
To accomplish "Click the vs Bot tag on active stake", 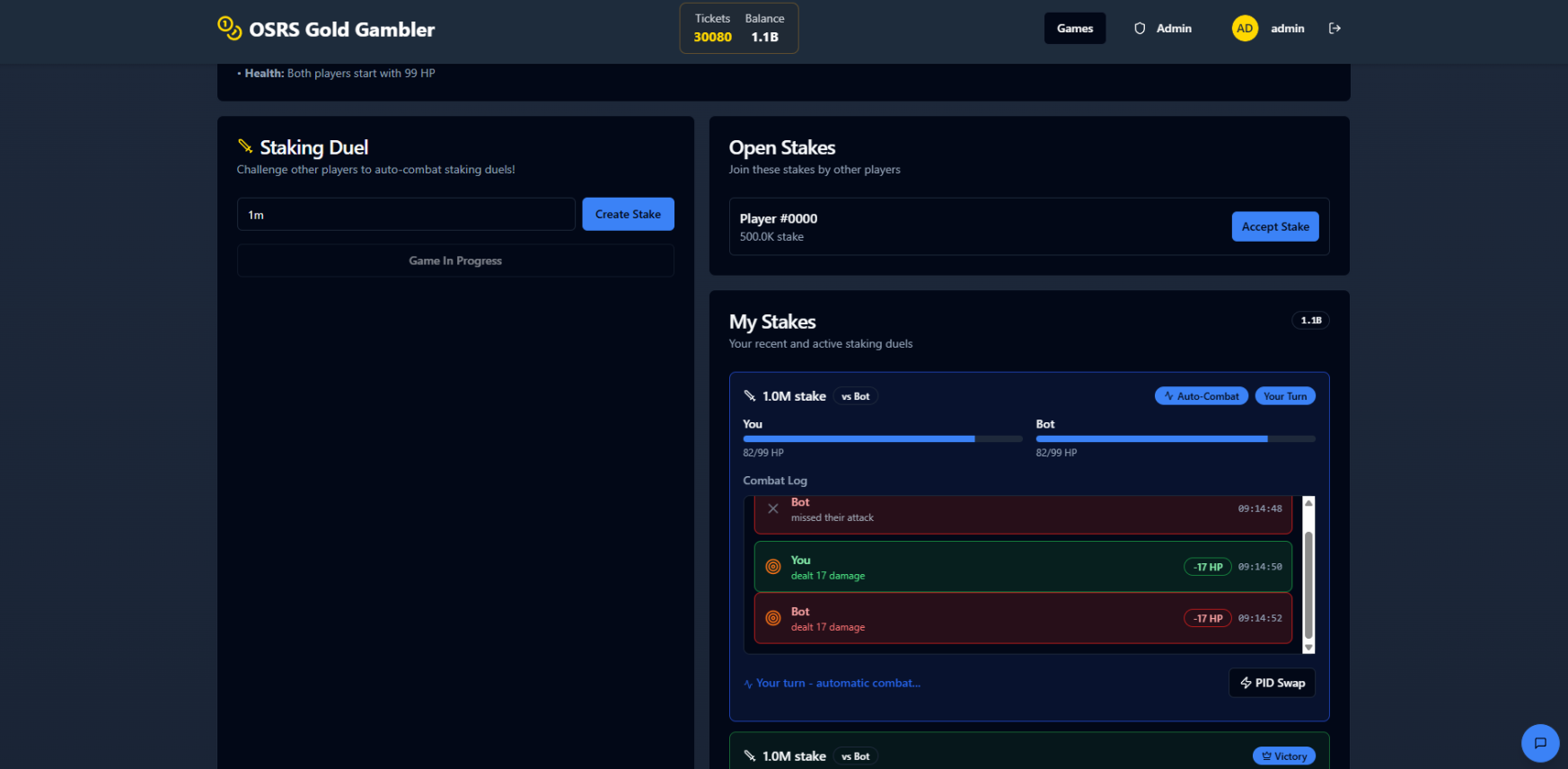I will click(x=855, y=396).
